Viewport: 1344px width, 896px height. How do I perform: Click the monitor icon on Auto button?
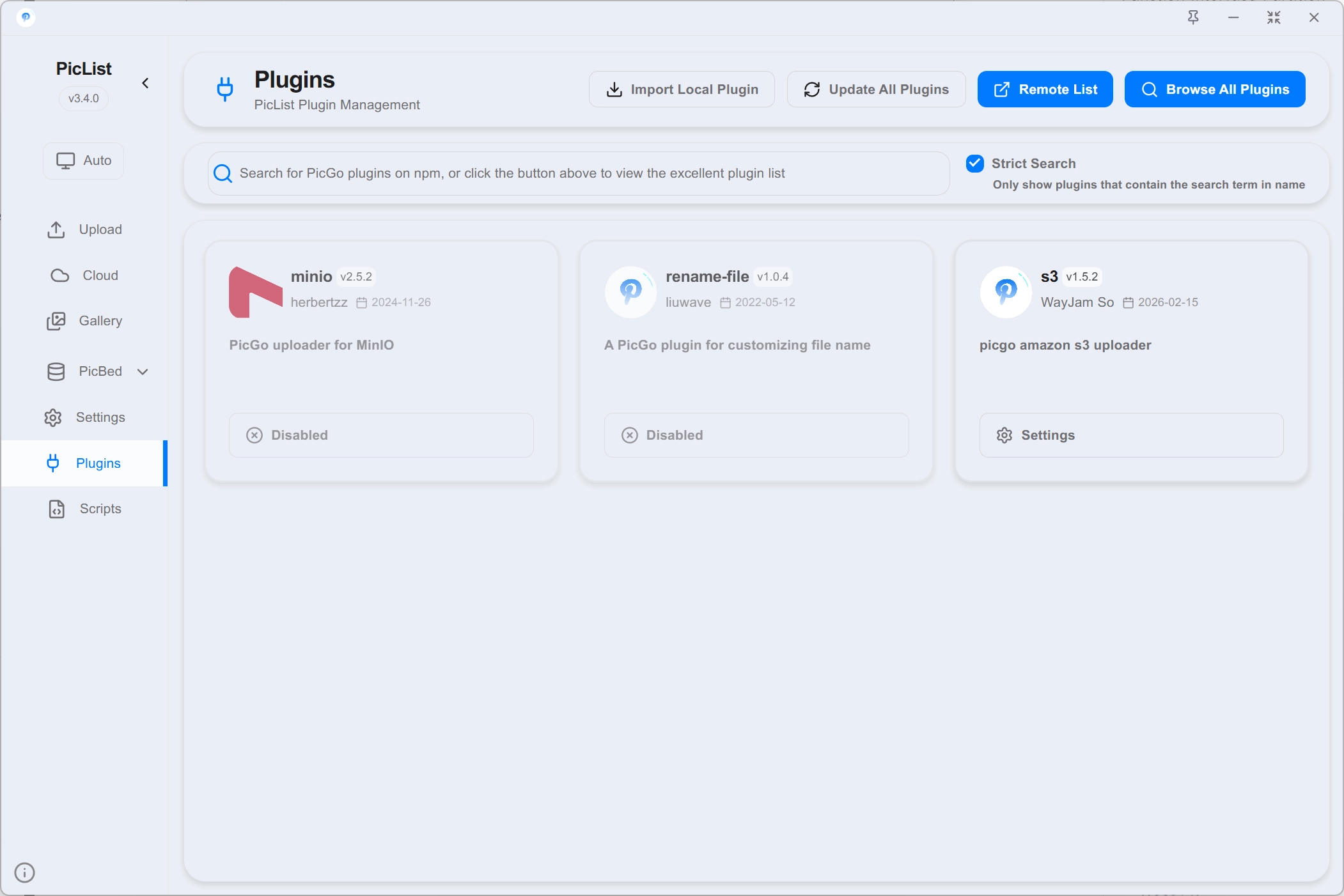66,161
